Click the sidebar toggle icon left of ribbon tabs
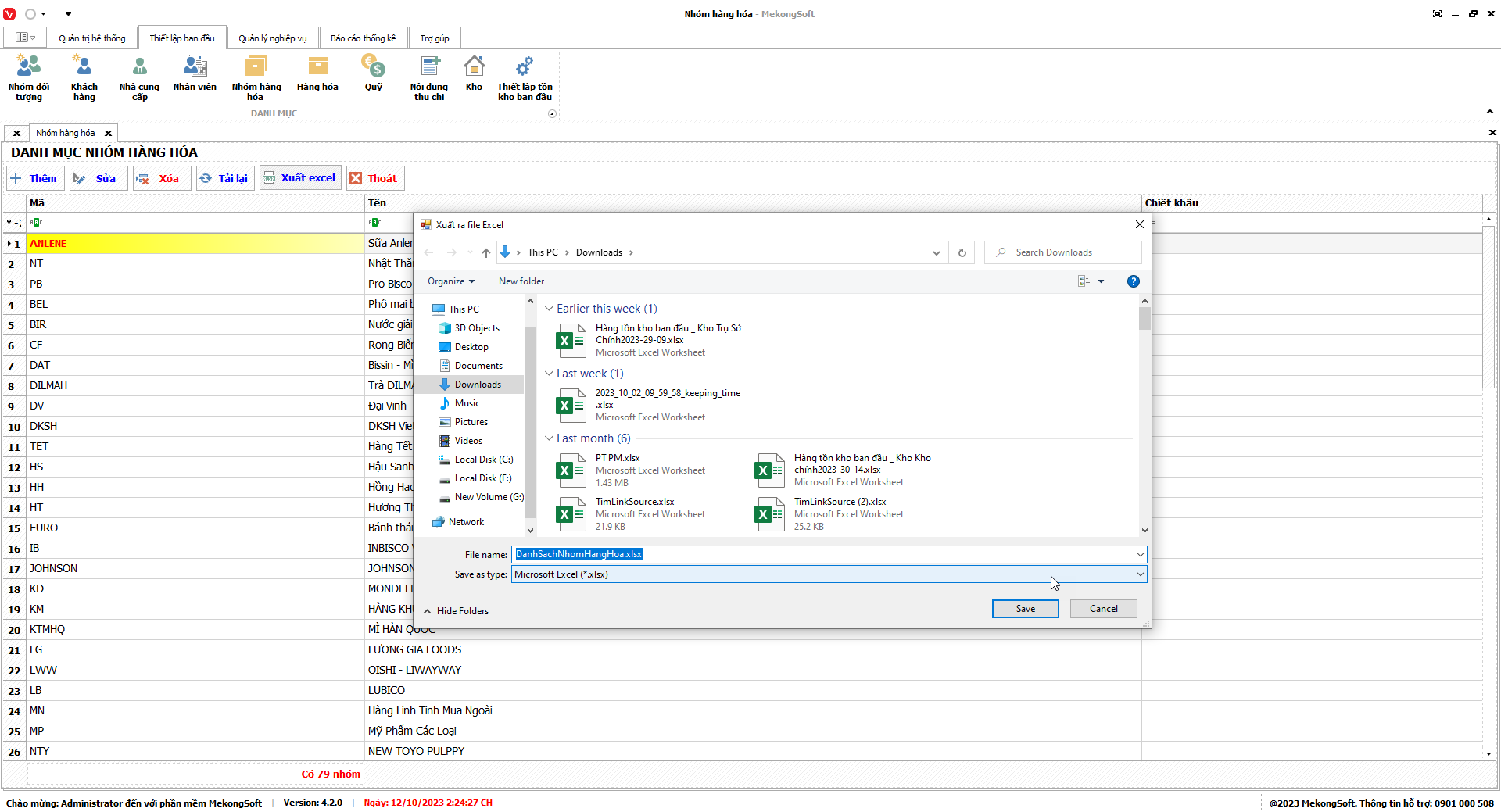 tap(25, 38)
